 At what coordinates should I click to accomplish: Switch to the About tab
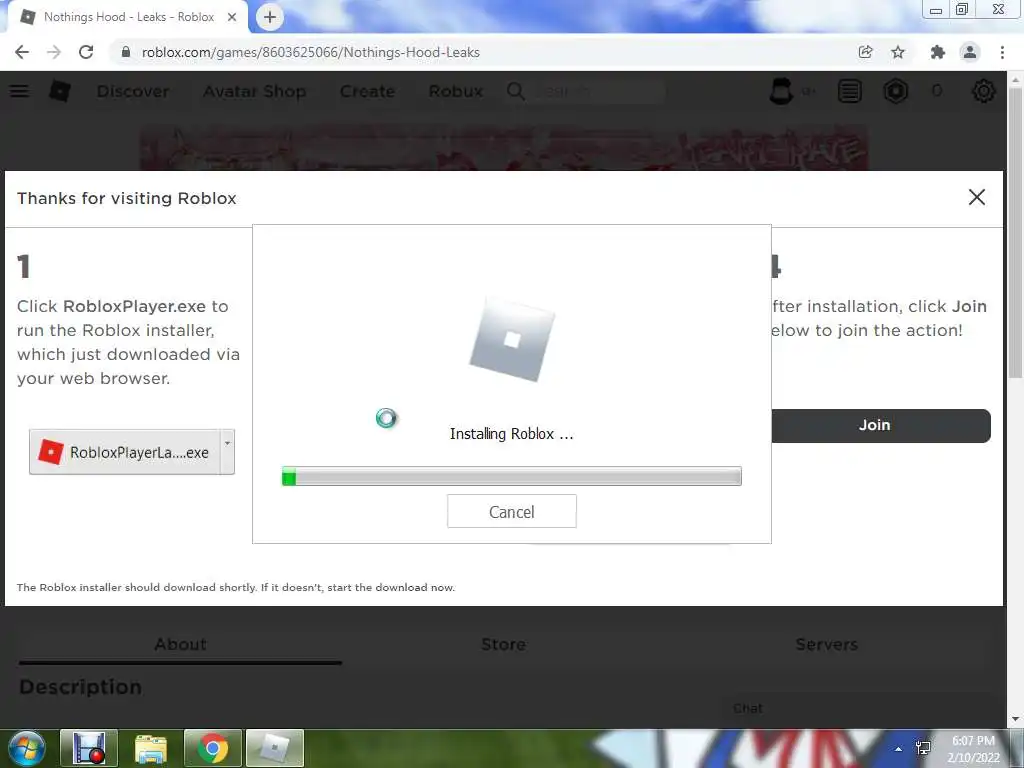[x=180, y=645]
